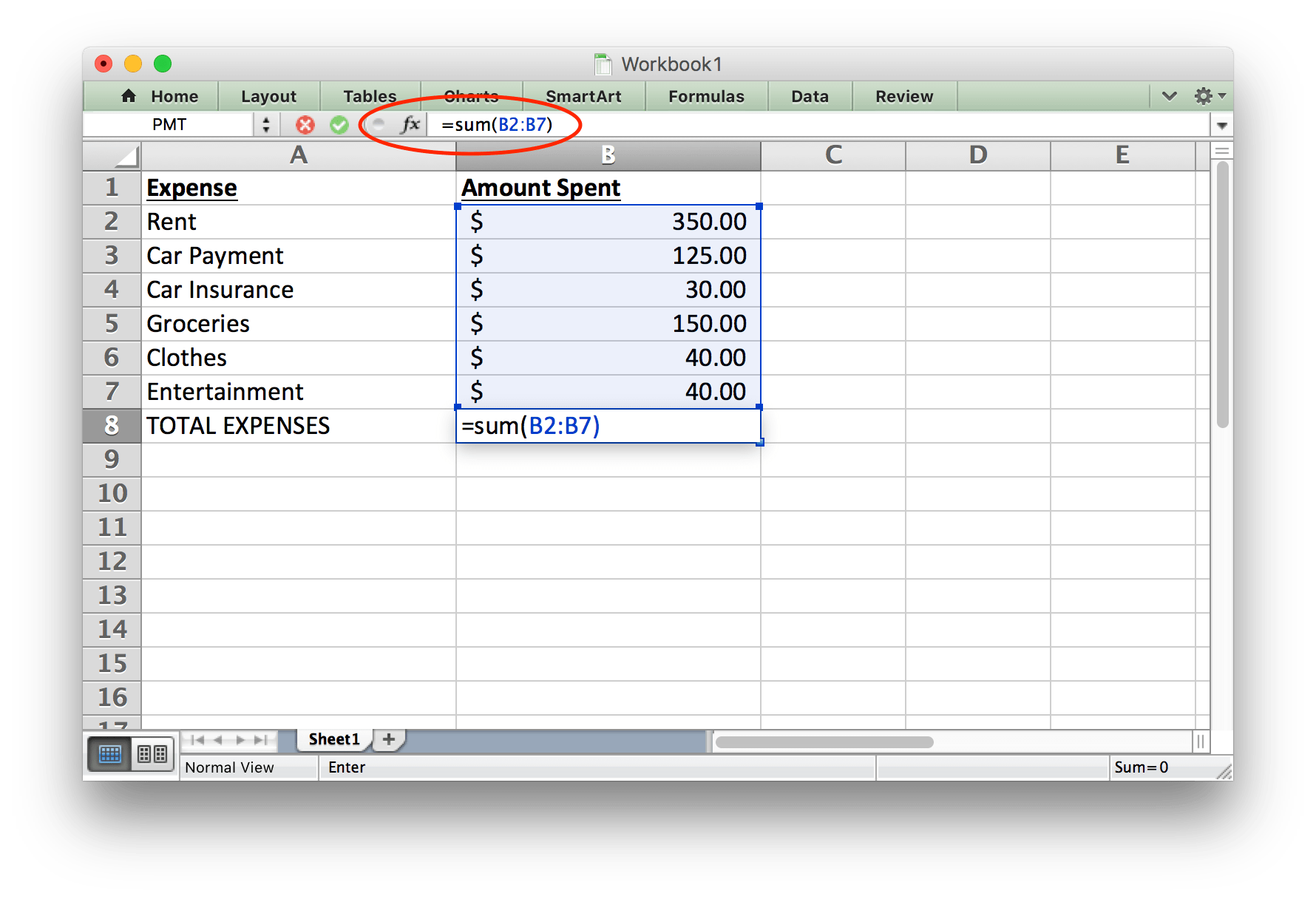
Task: Open the SmartArt tab
Action: (x=583, y=96)
